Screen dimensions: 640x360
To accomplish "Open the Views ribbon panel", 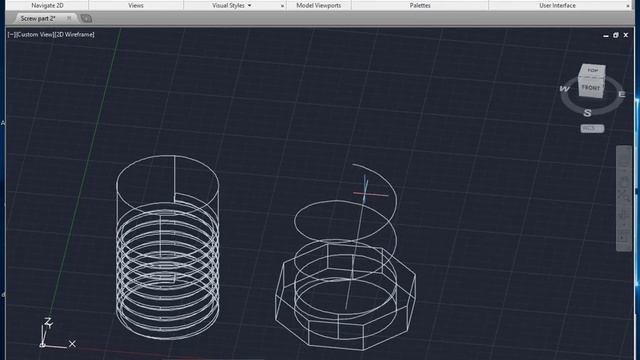I will pos(136,5).
